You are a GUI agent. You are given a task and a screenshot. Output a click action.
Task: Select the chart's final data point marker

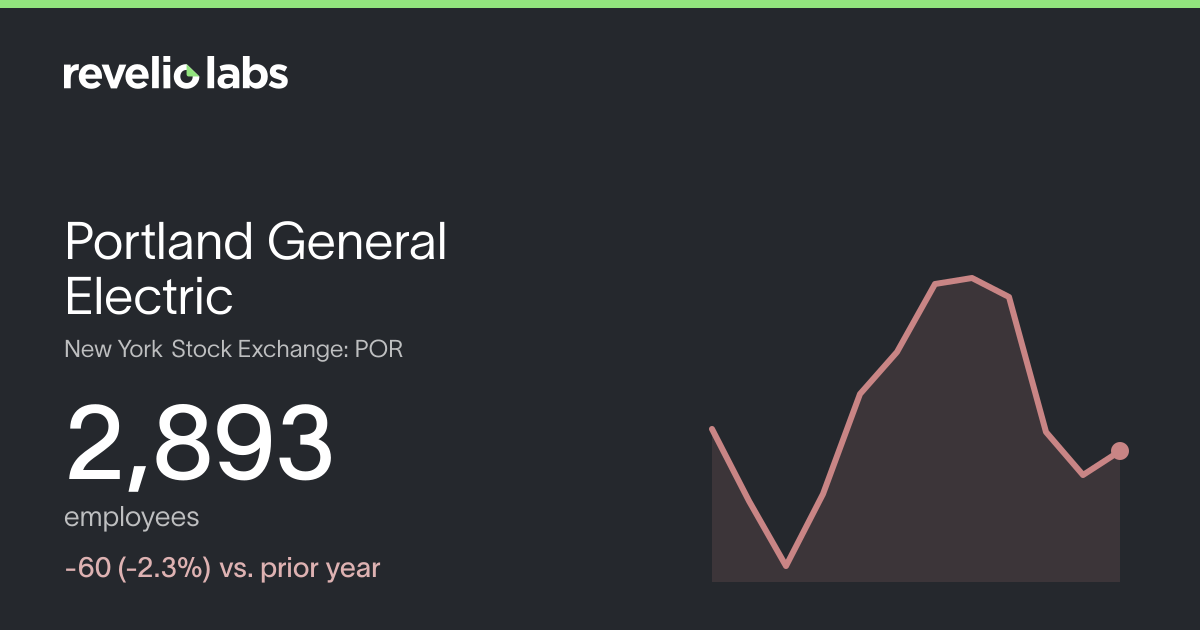(1120, 451)
